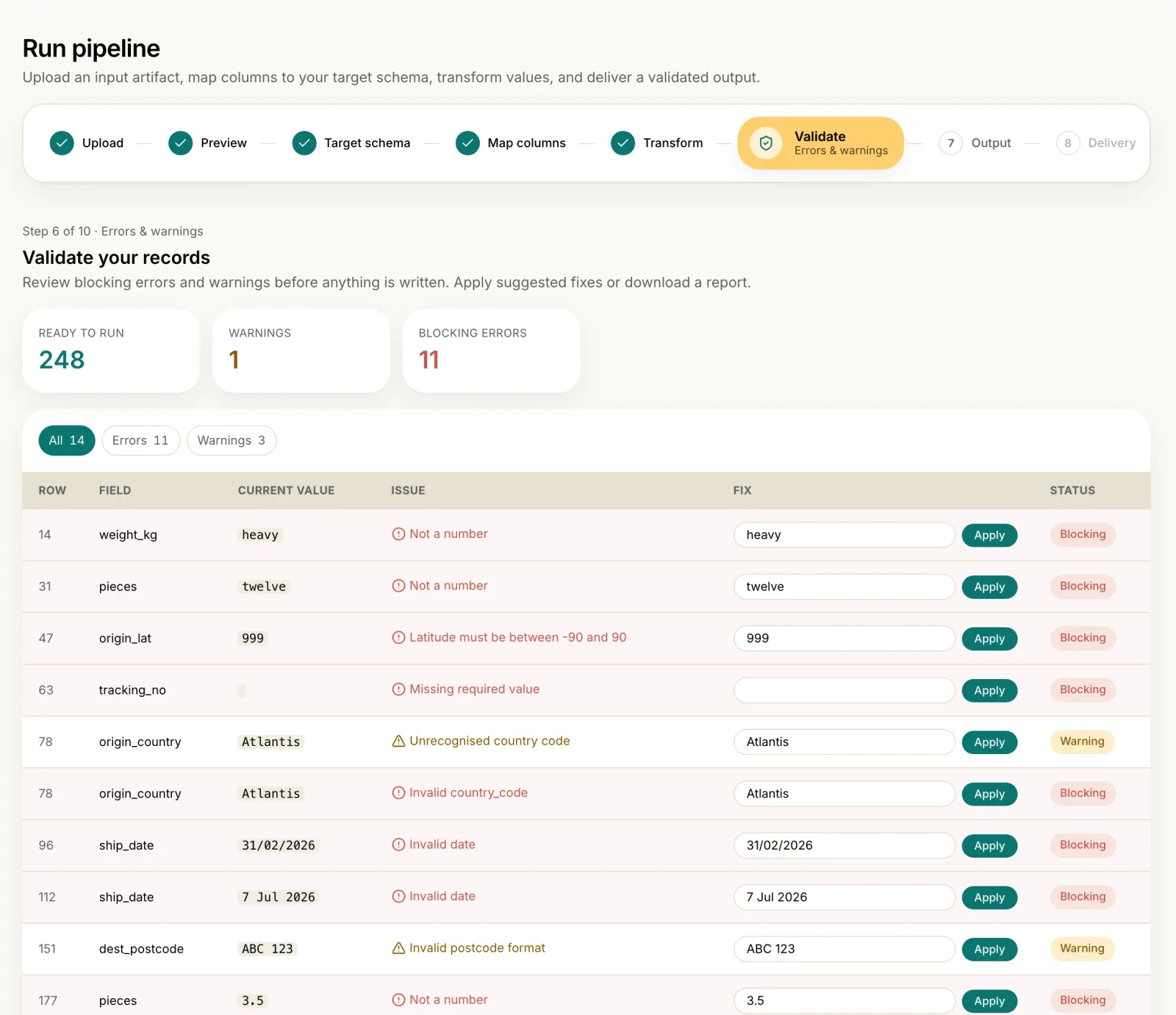Click the step 8 Delivery circle

pos(1068,143)
